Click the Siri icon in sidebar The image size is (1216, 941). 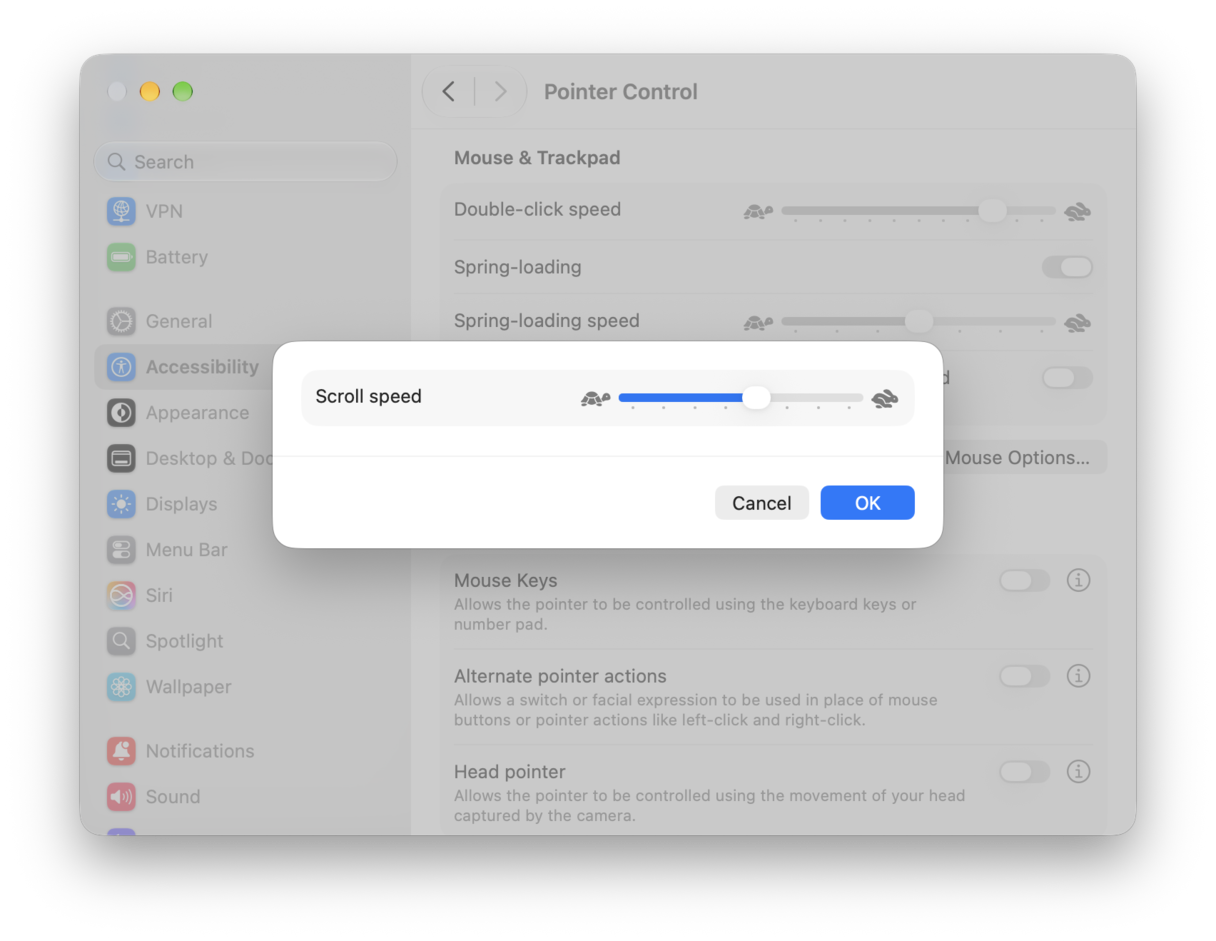coord(121,595)
